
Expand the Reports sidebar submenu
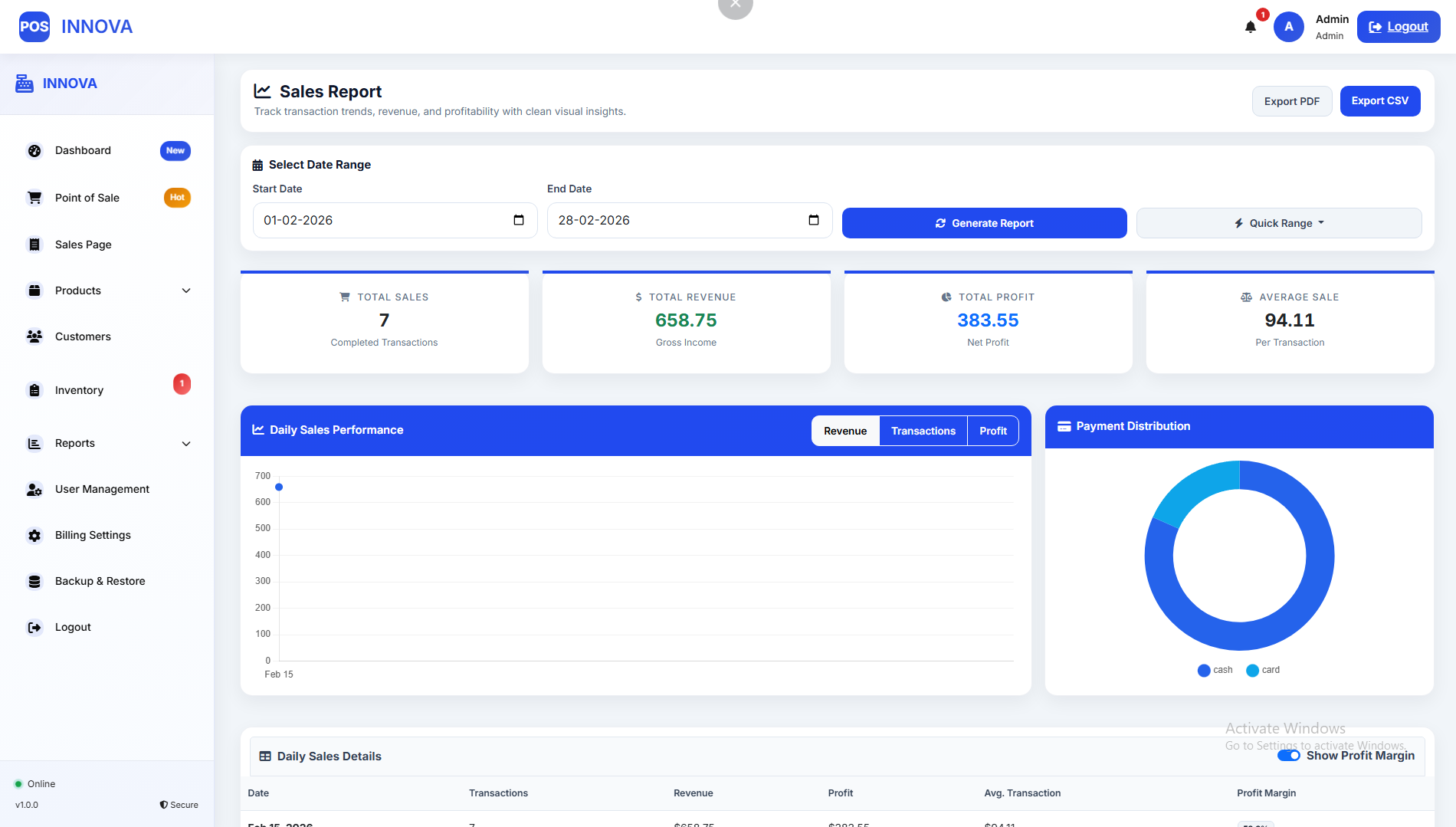[185, 444]
